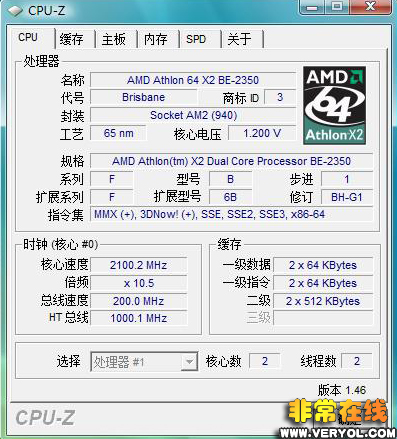Minimize the CPU-Z window
Viewport: 397px width, 439px height.
pos(312,7)
